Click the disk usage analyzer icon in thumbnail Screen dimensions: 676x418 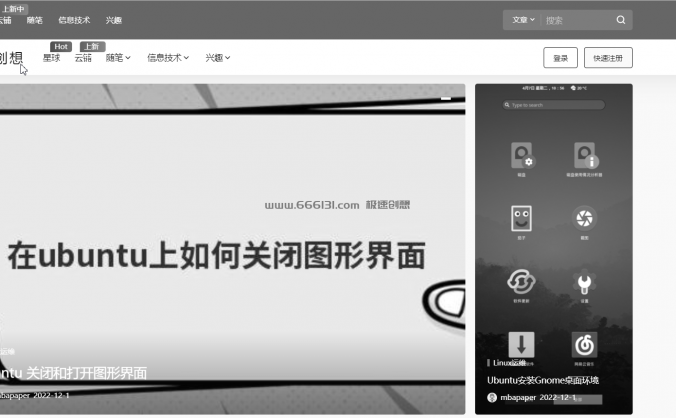click(585, 155)
